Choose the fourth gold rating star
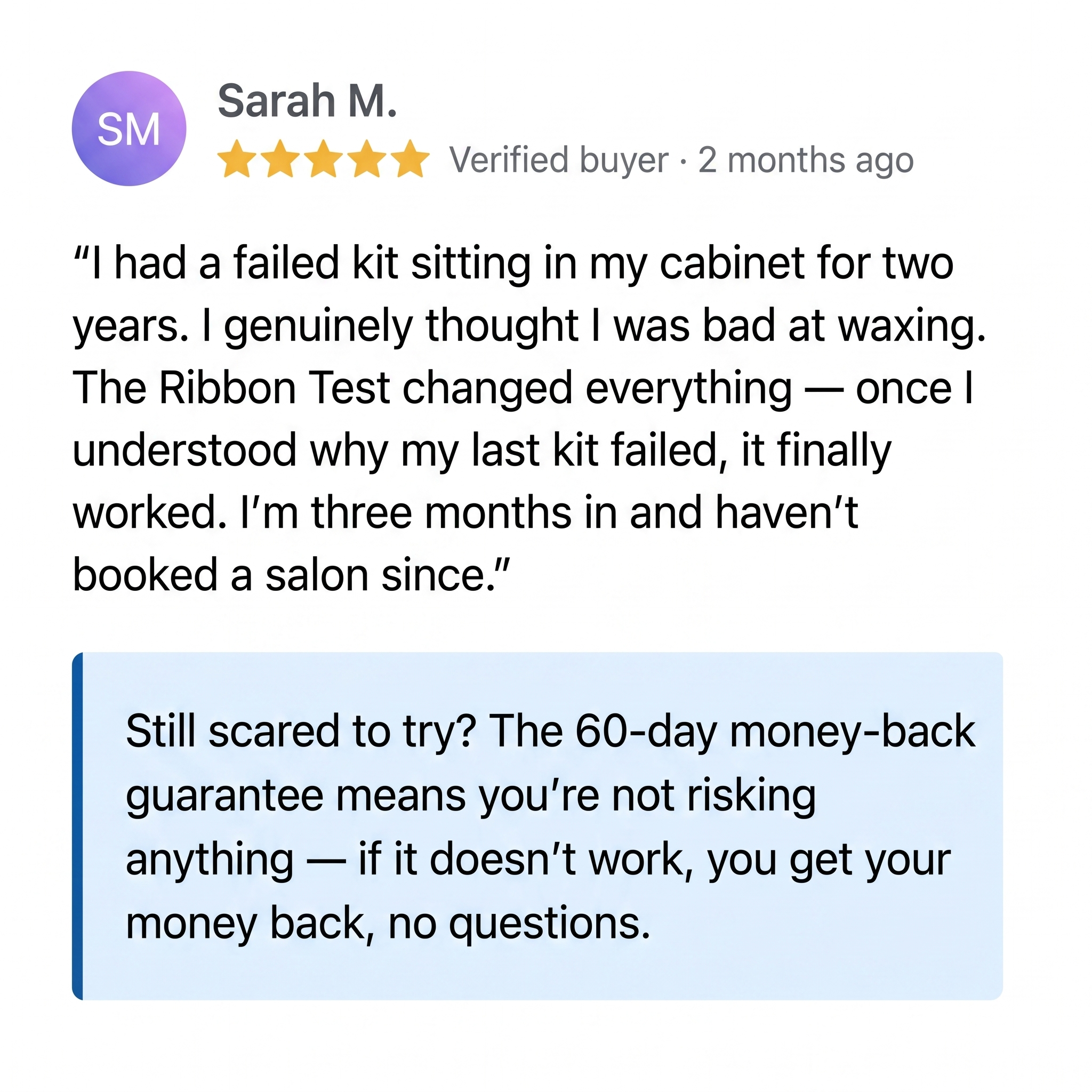 (x=367, y=159)
